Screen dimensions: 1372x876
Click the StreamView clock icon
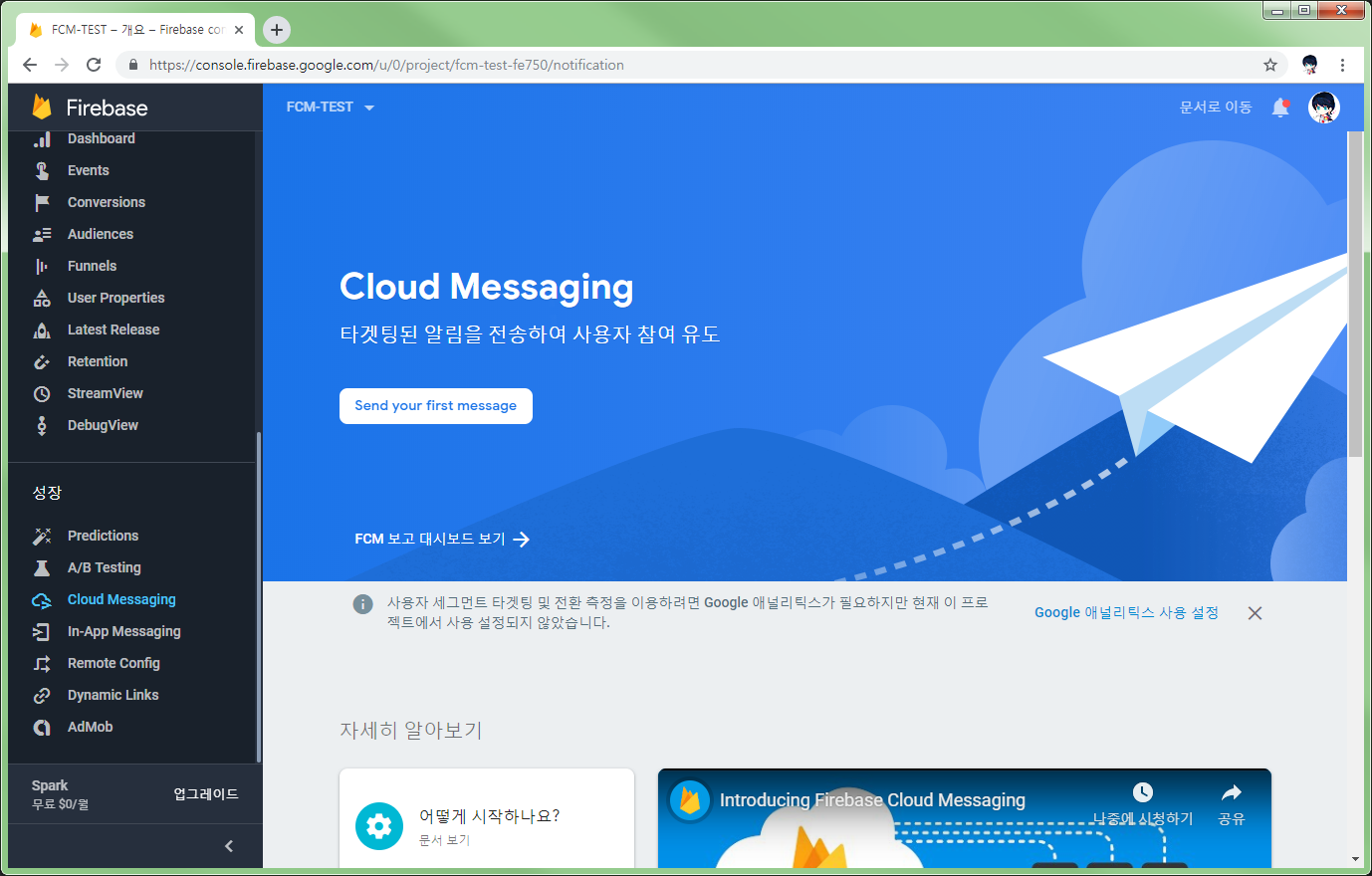coord(42,394)
